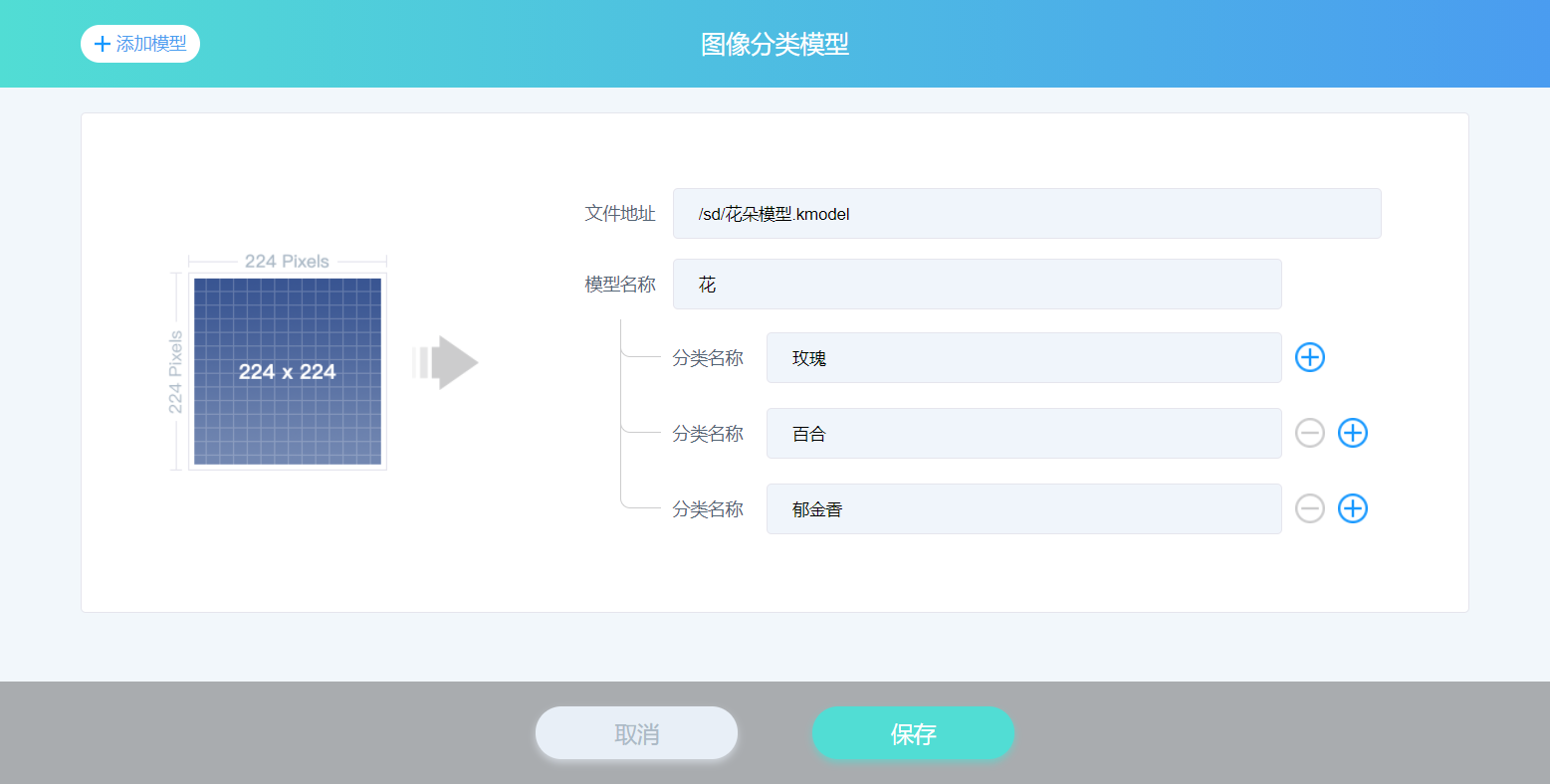Click the 图像分类模型 title text

click(x=775, y=44)
